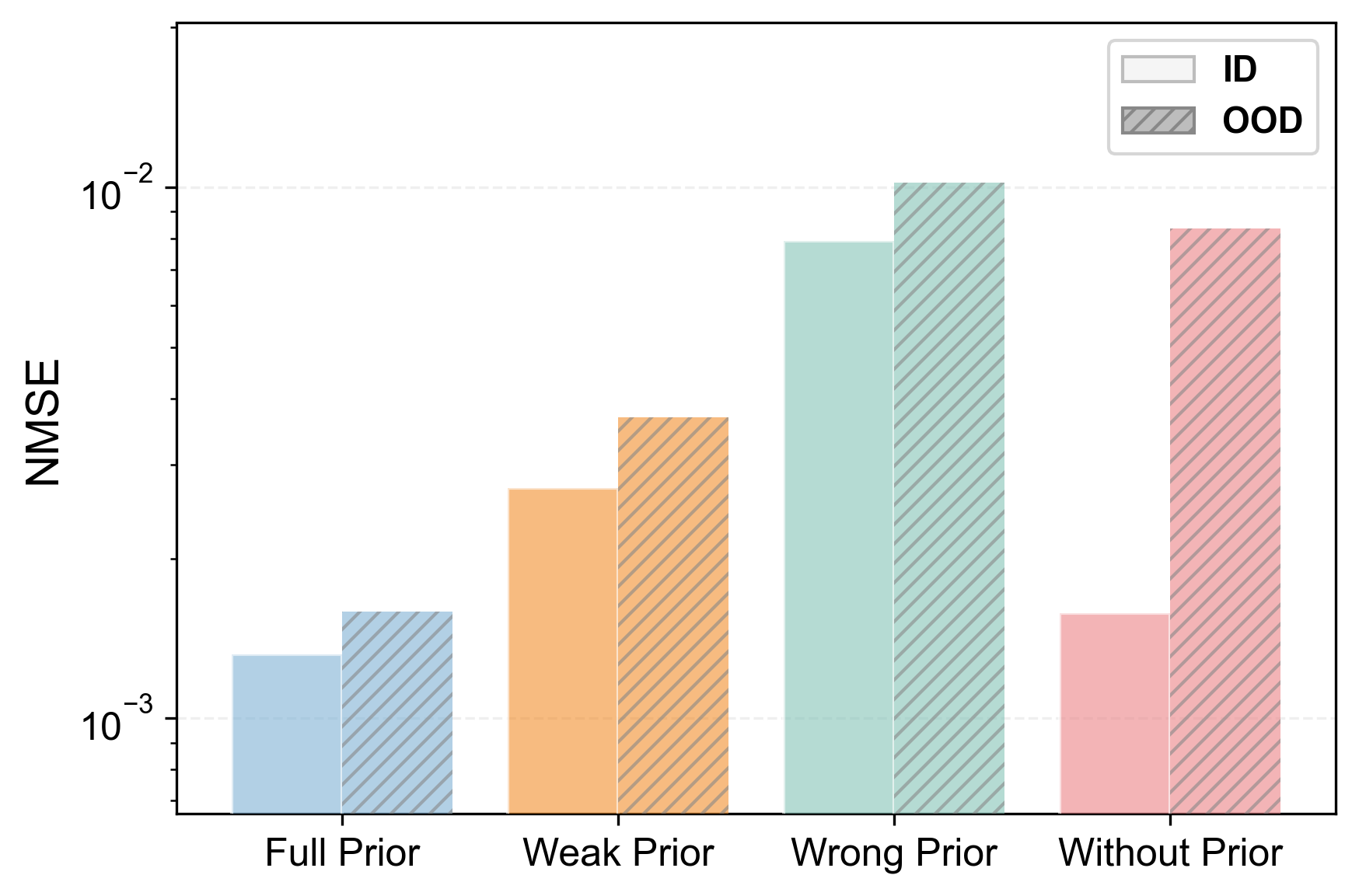Image resolution: width=1359 pixels, height=896 pixels.
Task: Click the Wrong Prior x-axis label
Action: coord(894,853)
